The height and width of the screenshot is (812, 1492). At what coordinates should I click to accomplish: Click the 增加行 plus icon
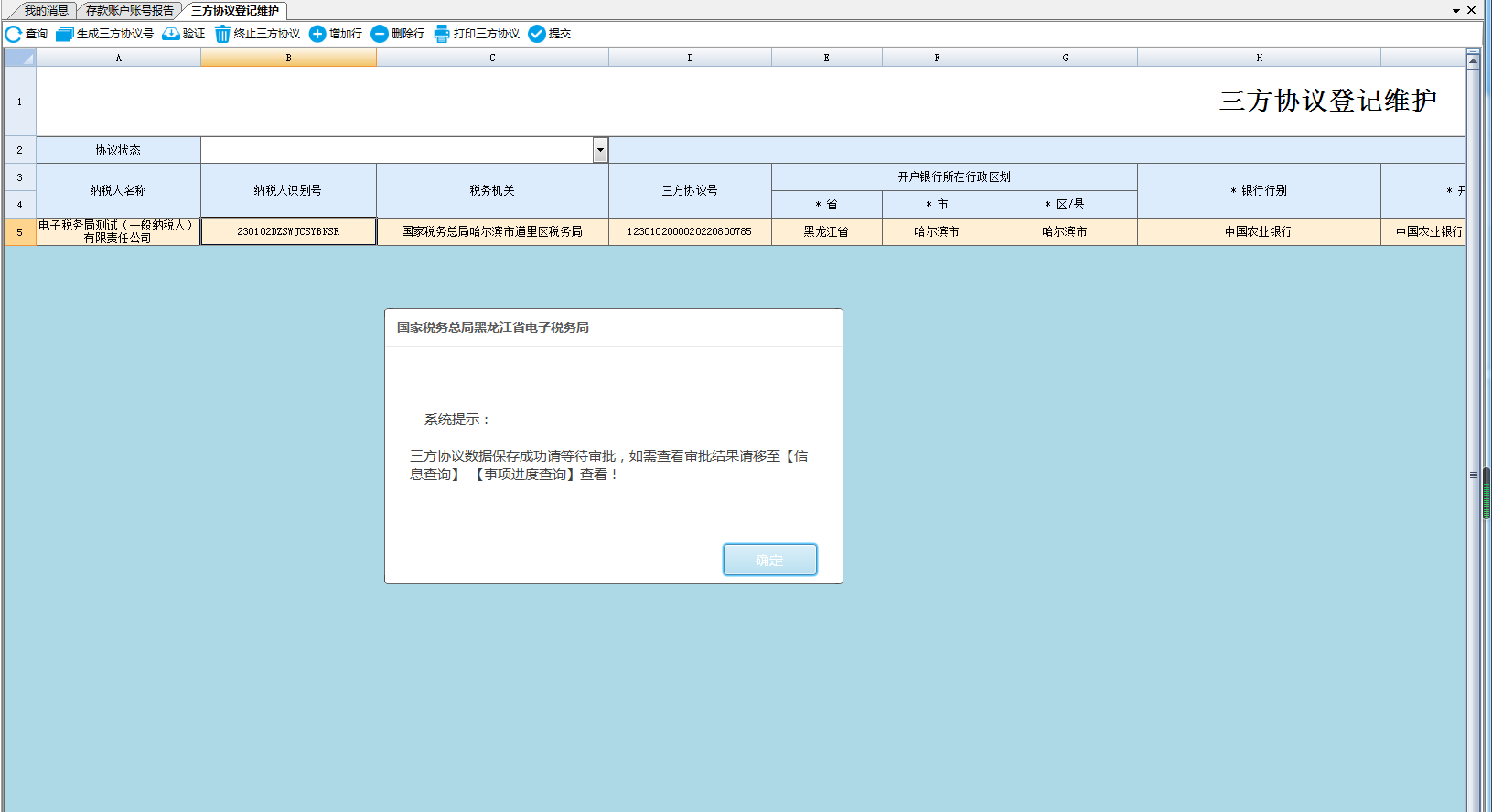[317, 34]
